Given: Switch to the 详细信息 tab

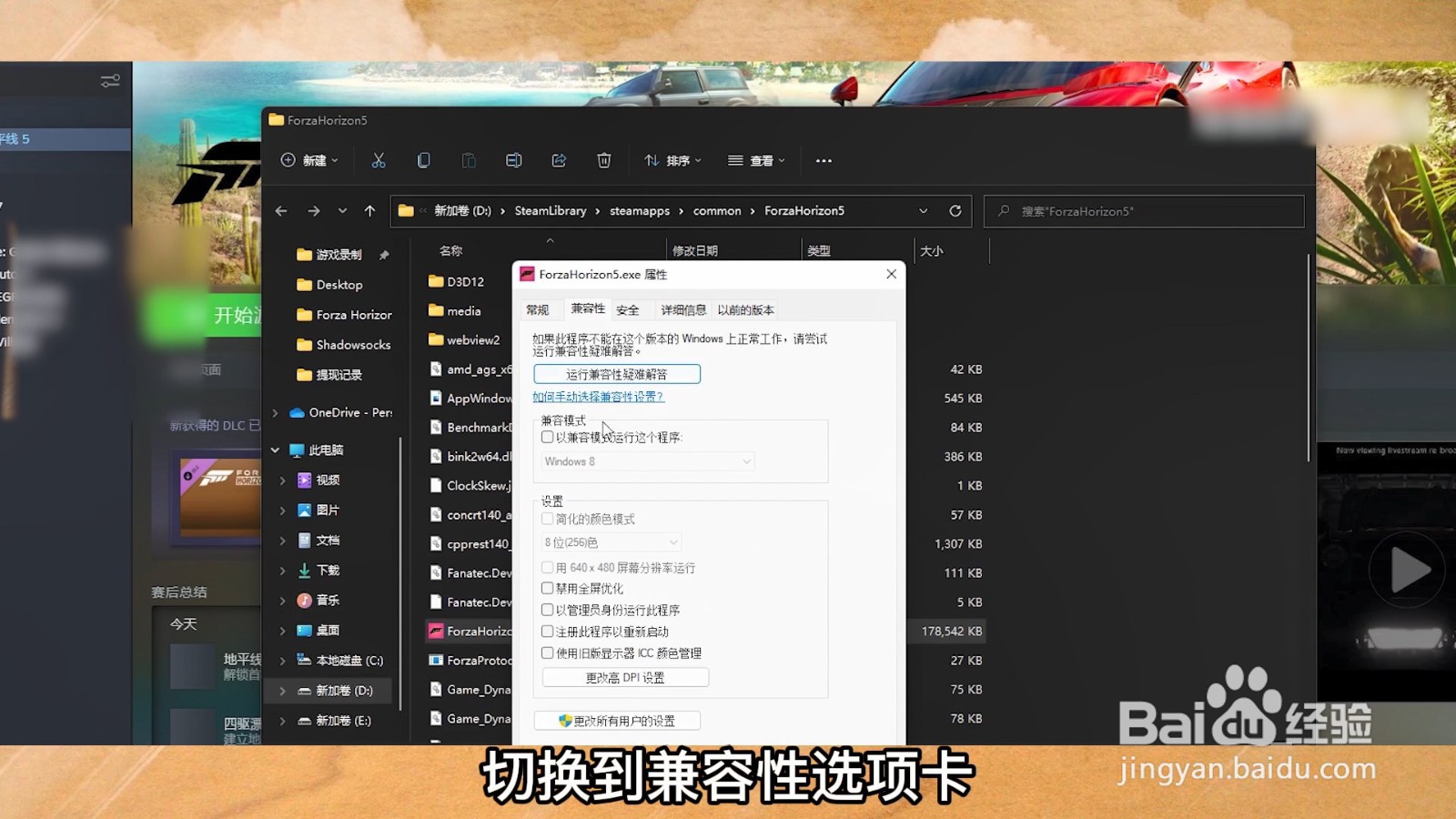Looking at the screenshot, I should click(x=683, y=310).
